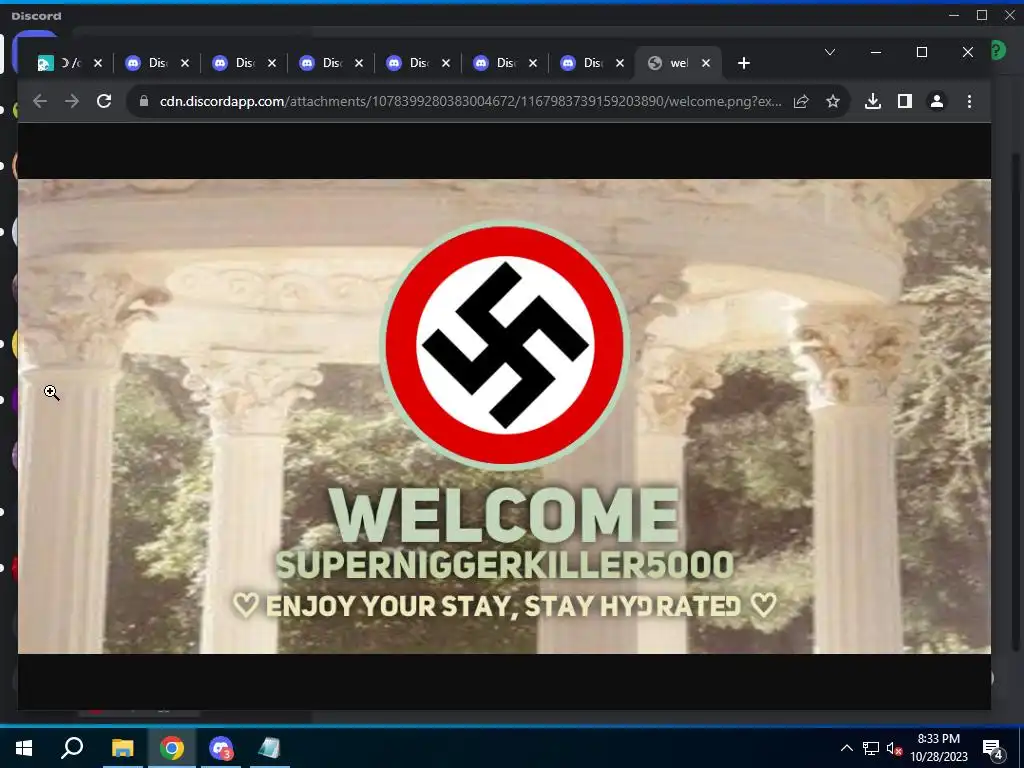
Task: Zoom into the displayed image
Action: (504, 416)
